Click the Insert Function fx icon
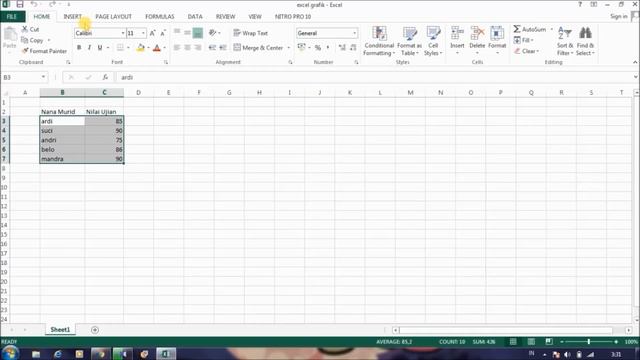The height and width of the screenshot is (360, 640). 105,77
